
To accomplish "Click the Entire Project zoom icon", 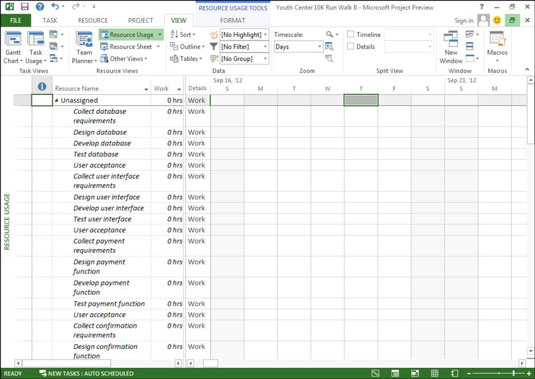I will (x=329, y=46).
